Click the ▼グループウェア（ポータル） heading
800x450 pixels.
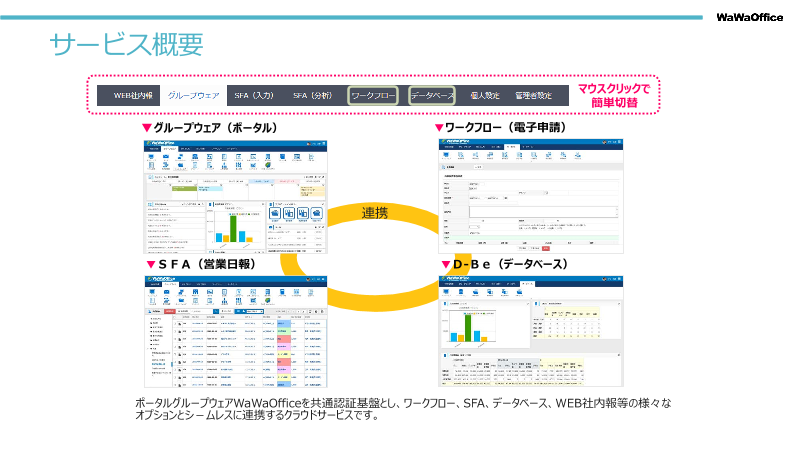click(x=210, y=128)
